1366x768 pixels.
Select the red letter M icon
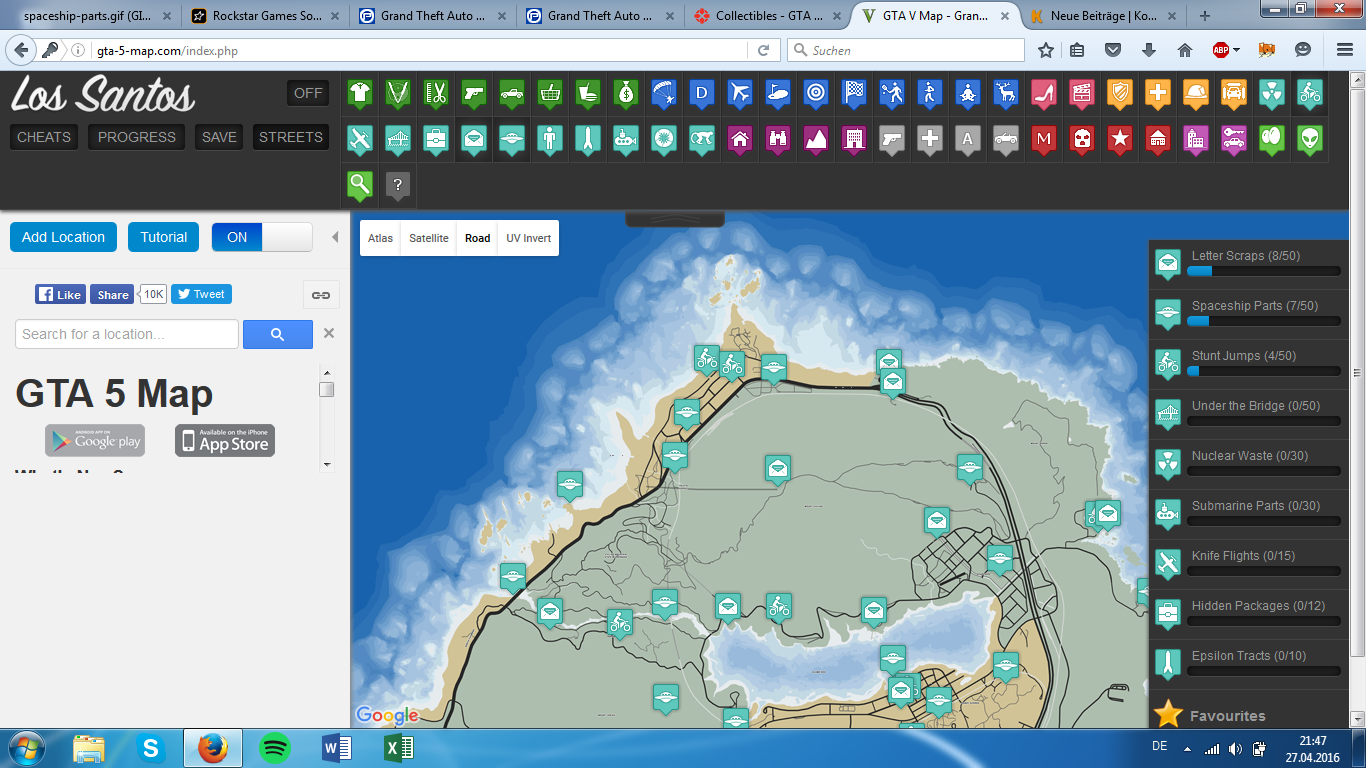point(1043,140)
